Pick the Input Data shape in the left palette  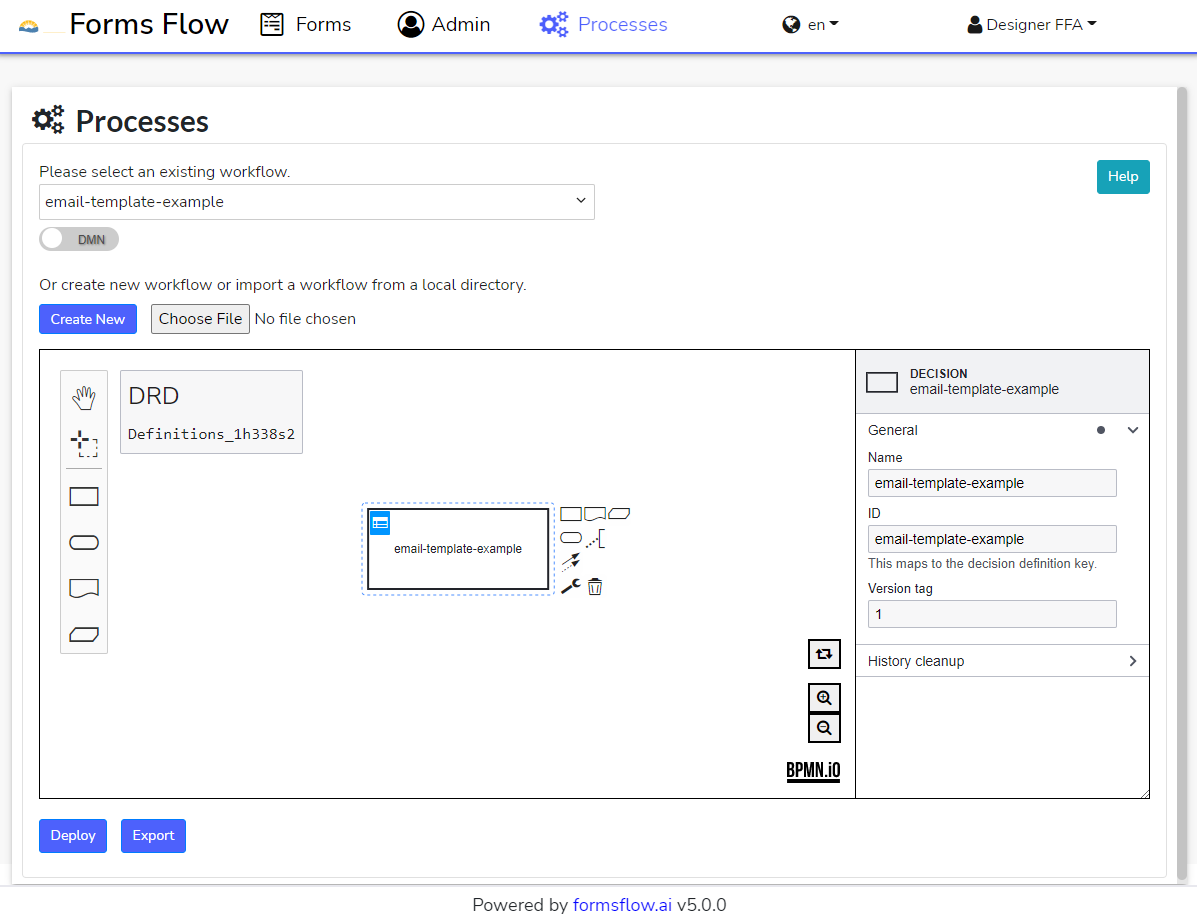84,542
